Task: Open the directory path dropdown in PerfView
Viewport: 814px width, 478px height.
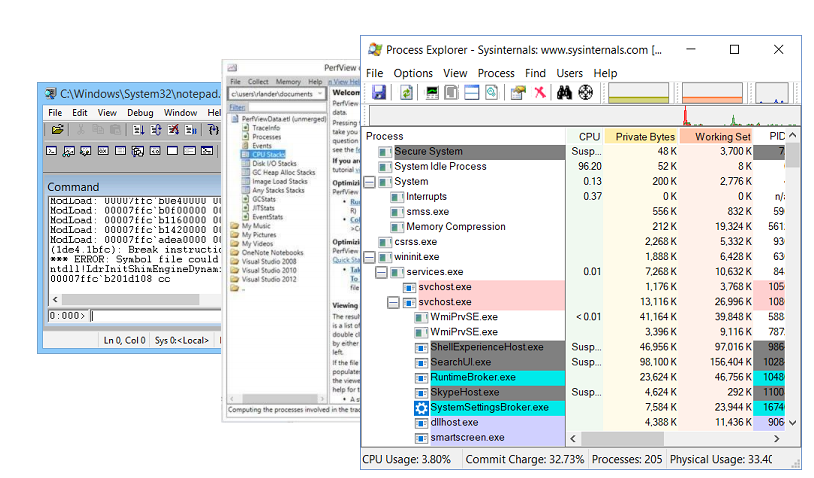Action: (x=320, y=93)
